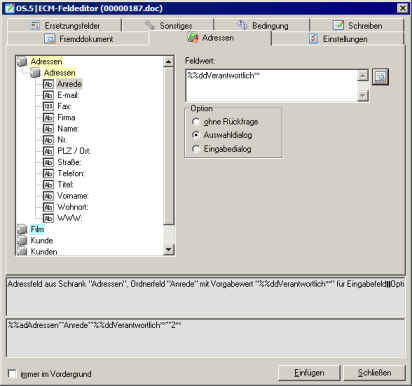The height and width of the screenshot is (386, 412).
Task: Click the E-mail field type icon
Action: [x=48, y=95]
